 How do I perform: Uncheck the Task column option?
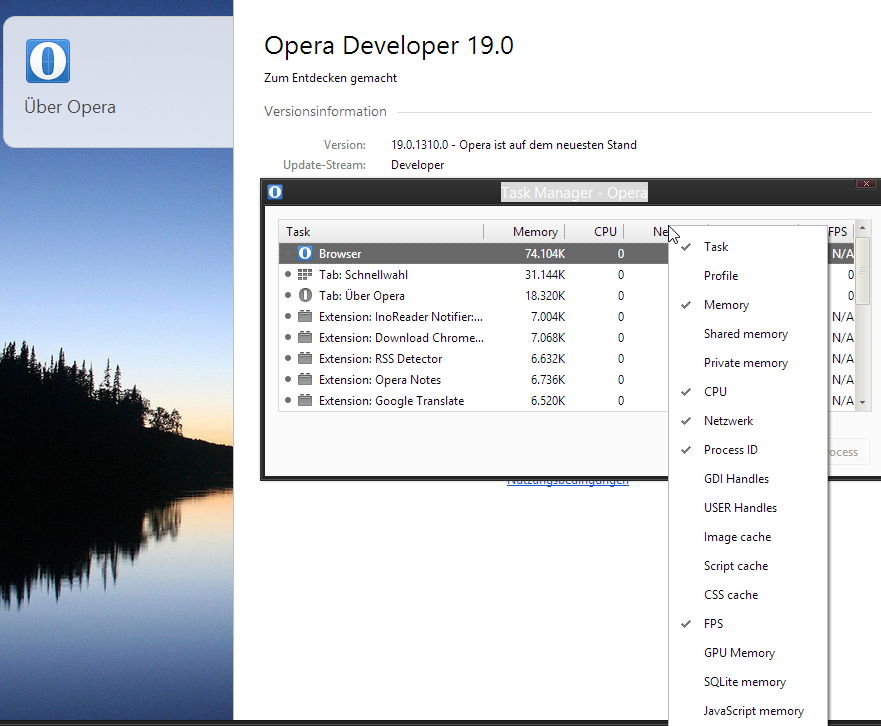click(x=748, y=247)
